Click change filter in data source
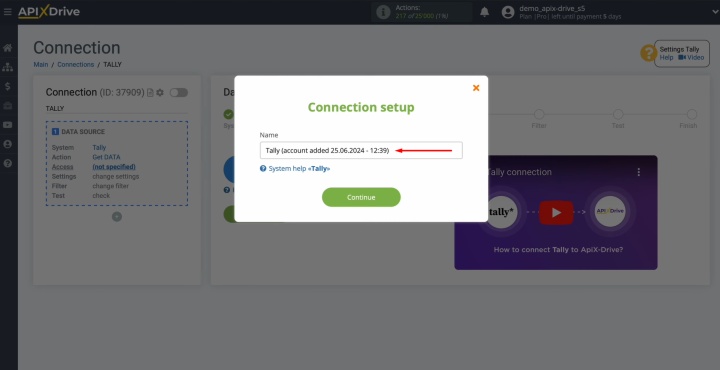720x370 pixels. [x=111, y=186]
